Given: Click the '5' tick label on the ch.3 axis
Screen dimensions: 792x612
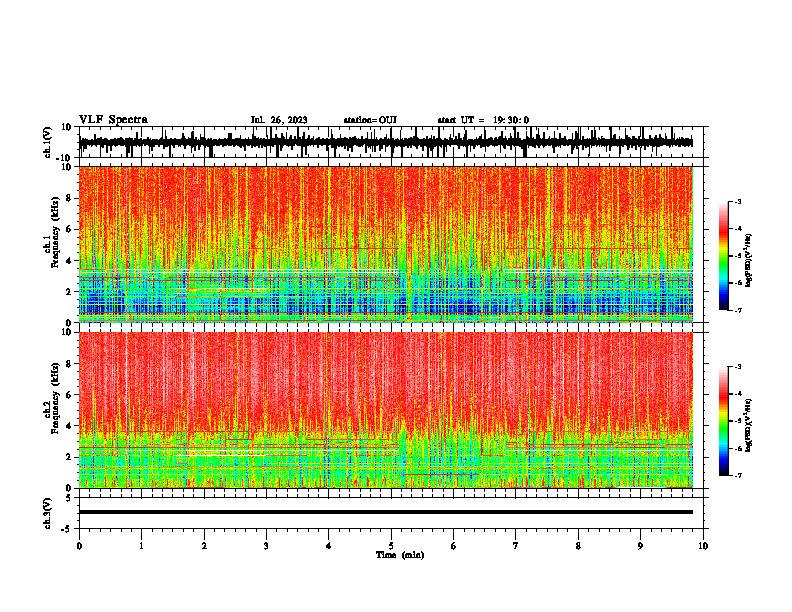Looking at the screenshot, I should [x=69, y=498].
